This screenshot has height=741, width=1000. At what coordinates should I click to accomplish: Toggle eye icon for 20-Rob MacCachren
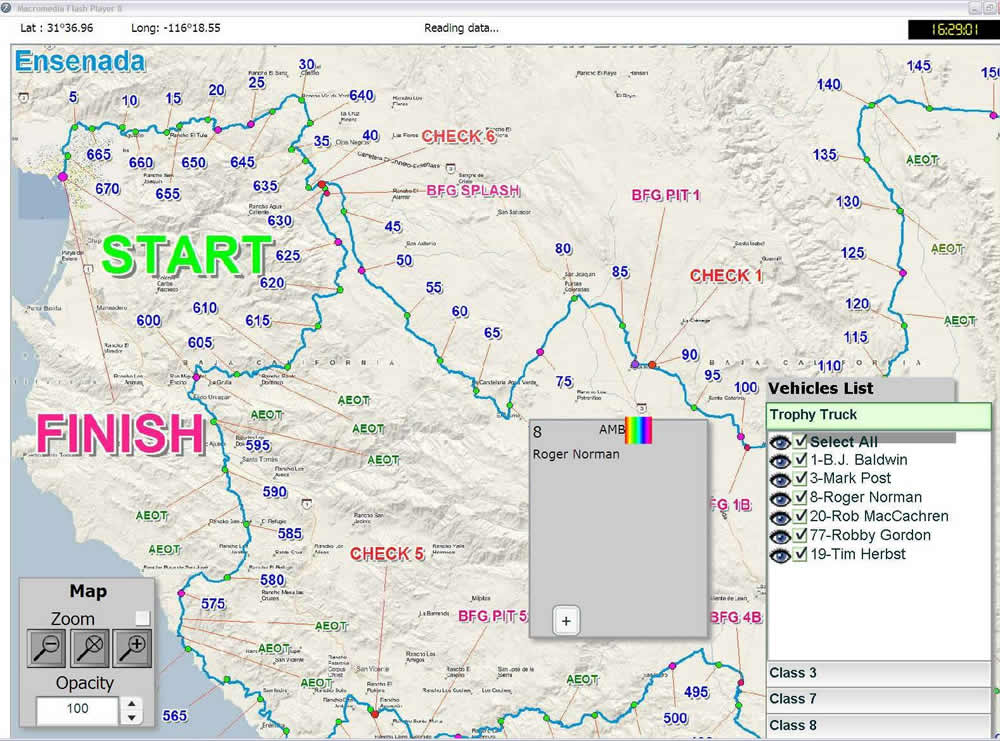tap(779, 517)
